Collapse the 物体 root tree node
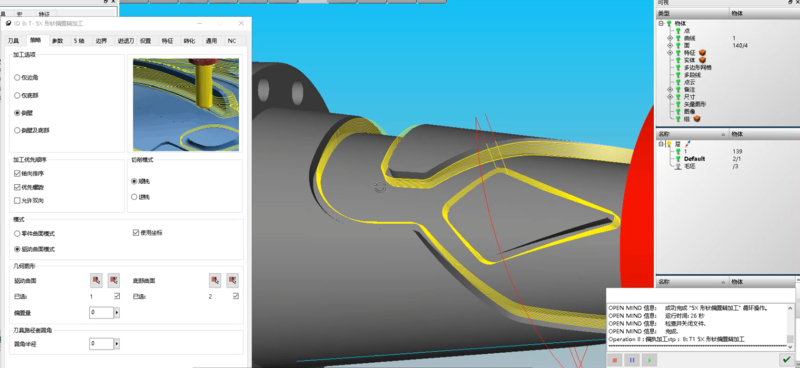 coord(661,23)
